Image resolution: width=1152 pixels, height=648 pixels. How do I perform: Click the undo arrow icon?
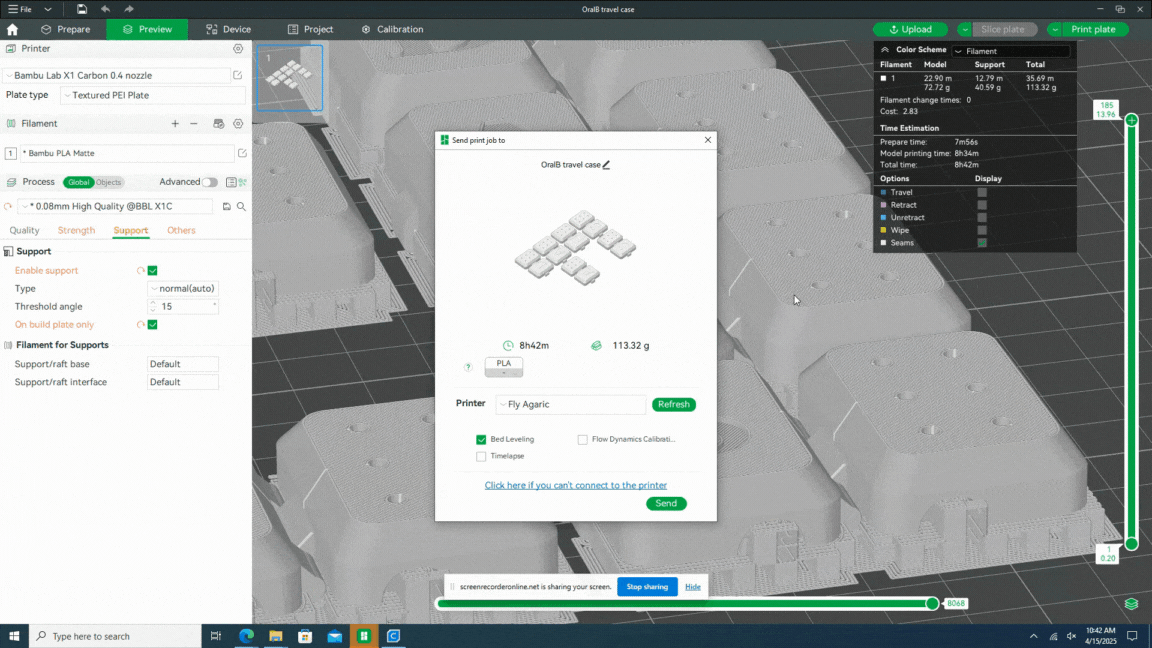tap(105, 10)
